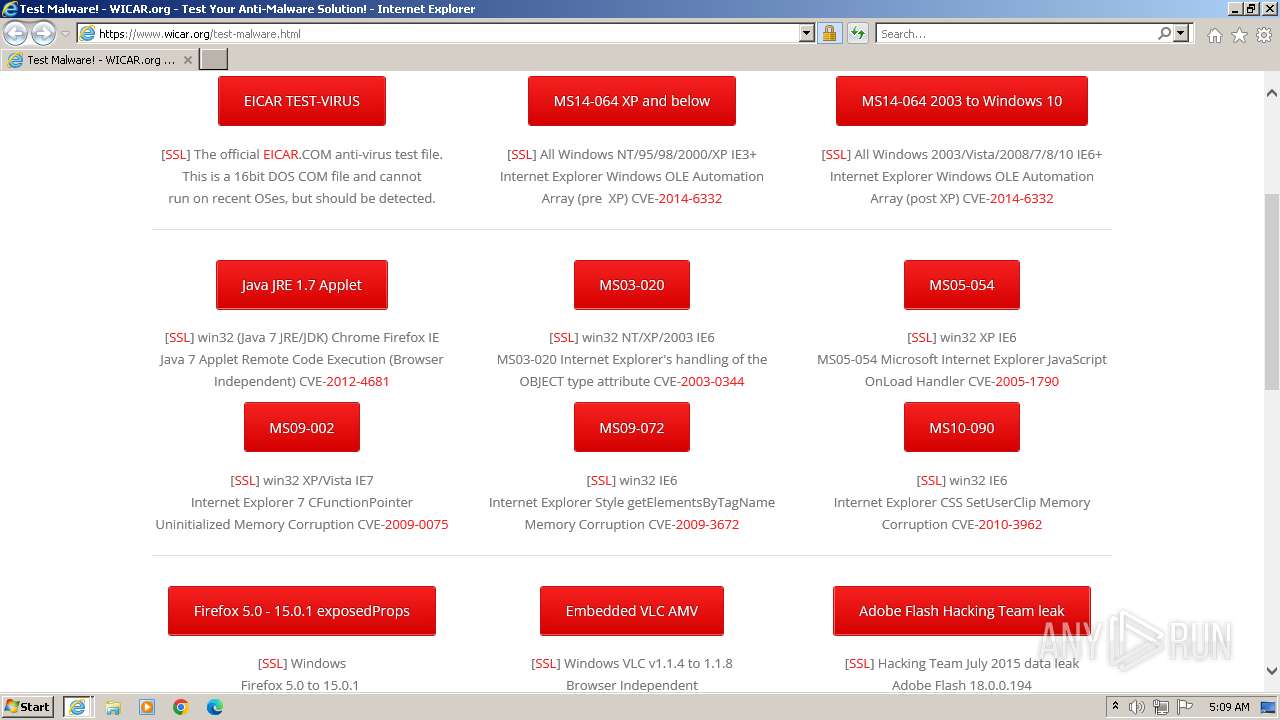Open the volume speaker tray icon
This screenshot has width=1280, height=720.
coord(1137,707)
